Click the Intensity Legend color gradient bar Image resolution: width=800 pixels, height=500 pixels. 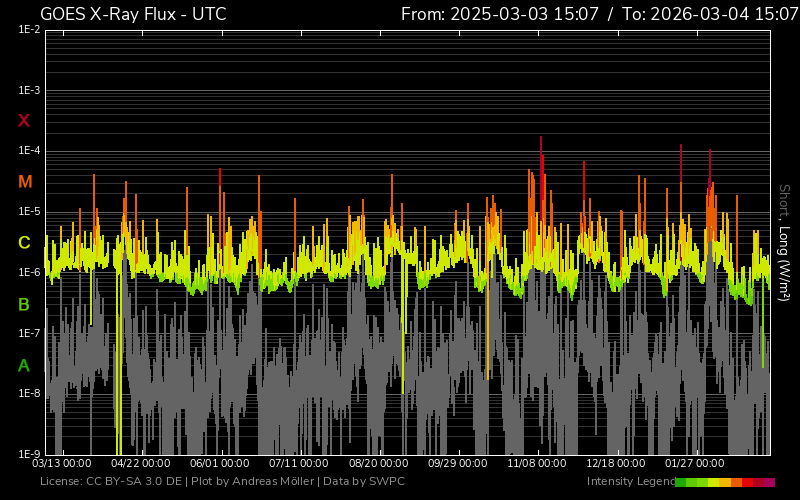tap(724, 482)
